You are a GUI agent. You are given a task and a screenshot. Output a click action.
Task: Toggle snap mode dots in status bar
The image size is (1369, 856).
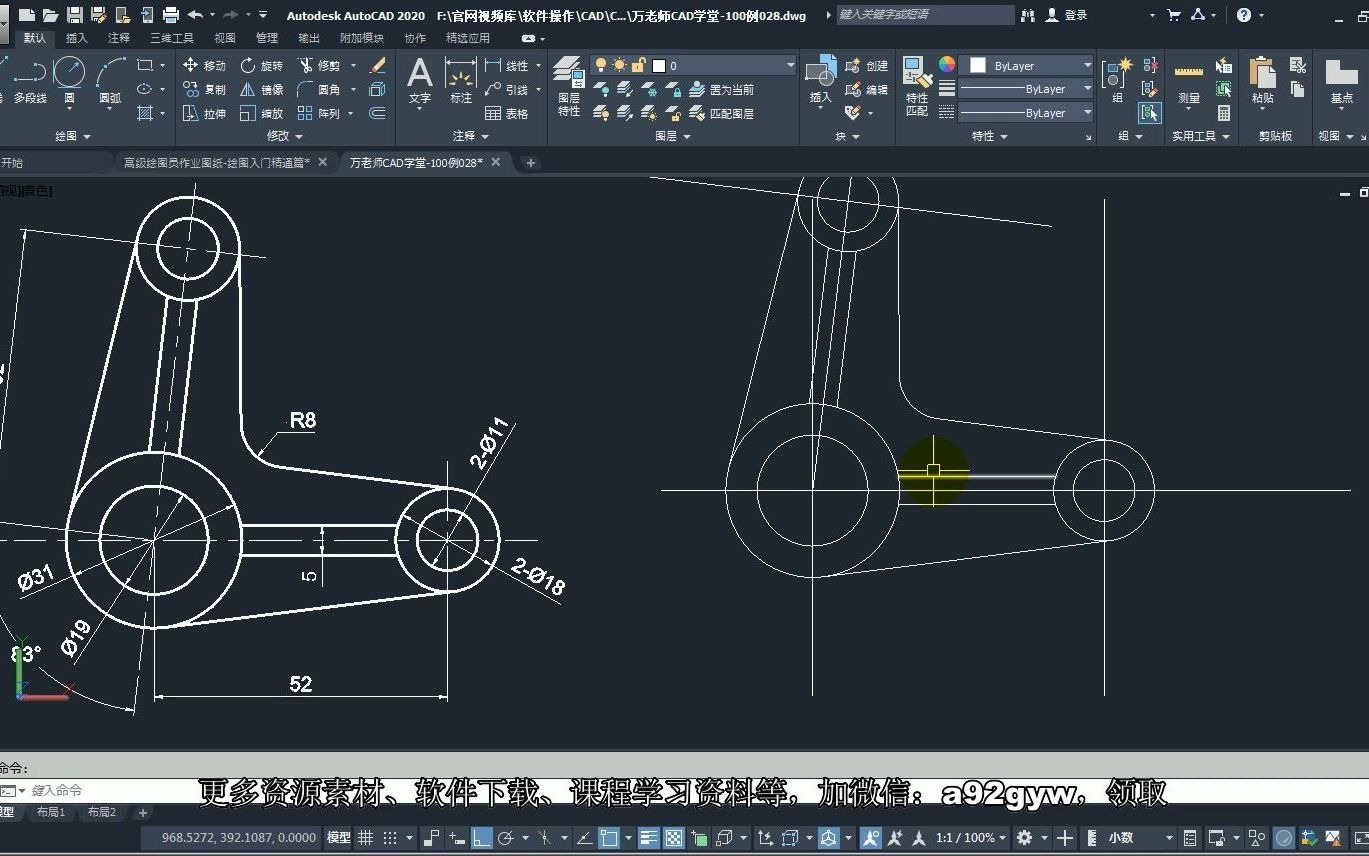pyautogui.click(x=390, y=838)
